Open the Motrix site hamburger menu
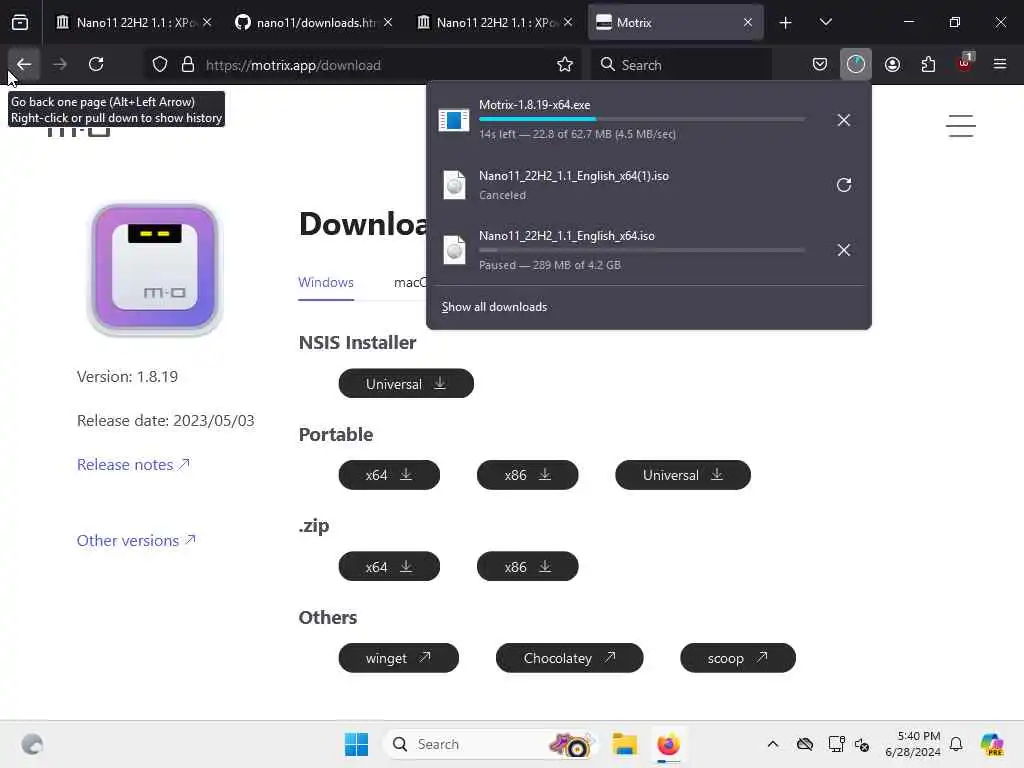Viewport: 1024px width, 768px height. [961, 126]
